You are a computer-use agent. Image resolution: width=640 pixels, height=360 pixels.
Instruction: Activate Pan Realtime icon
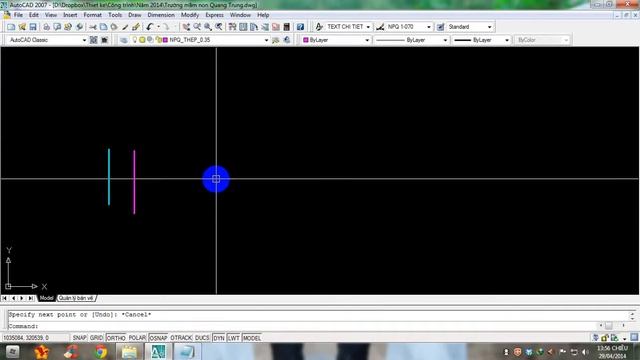pyautogui.click(x=186, y=27)
